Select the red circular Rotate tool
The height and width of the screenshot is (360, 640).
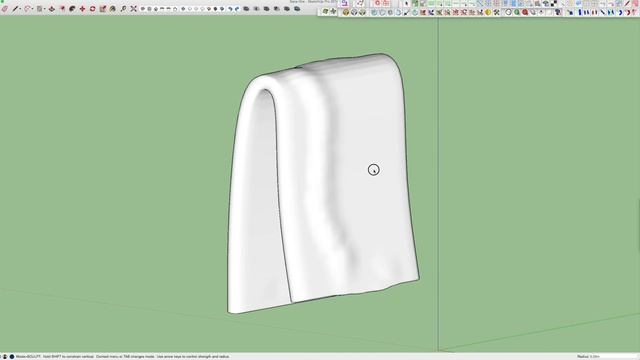(x=93, y=9)
